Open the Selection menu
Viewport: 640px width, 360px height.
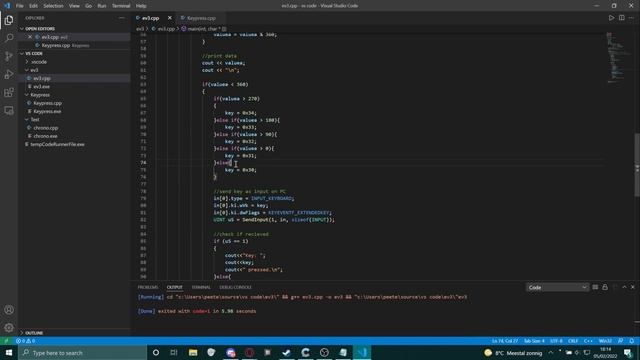pyautogui.click(x=53, y=6)
